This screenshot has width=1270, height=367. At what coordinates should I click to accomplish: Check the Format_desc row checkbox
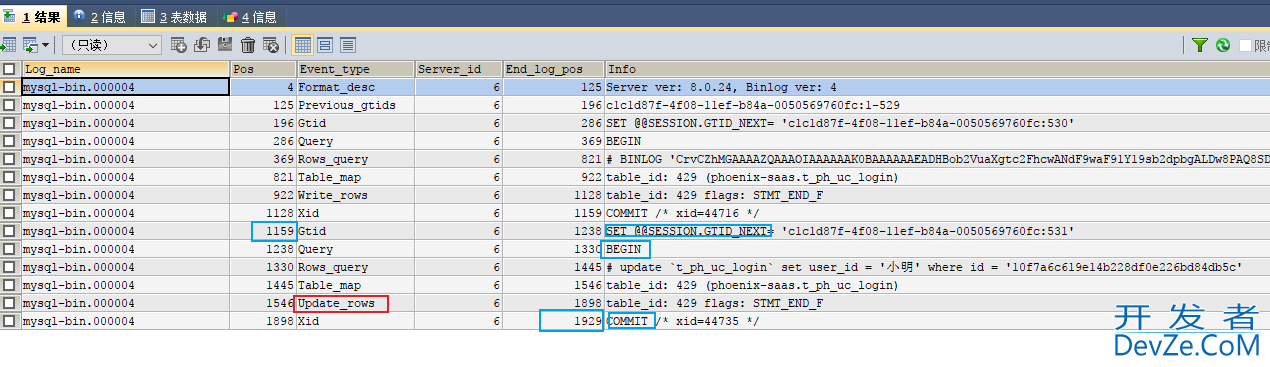point(9,87)
